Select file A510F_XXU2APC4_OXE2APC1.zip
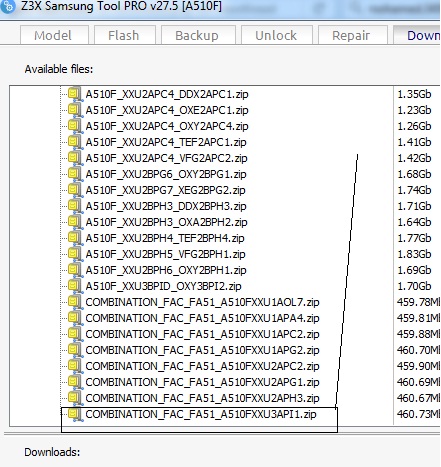 click(x=167, y=110)
